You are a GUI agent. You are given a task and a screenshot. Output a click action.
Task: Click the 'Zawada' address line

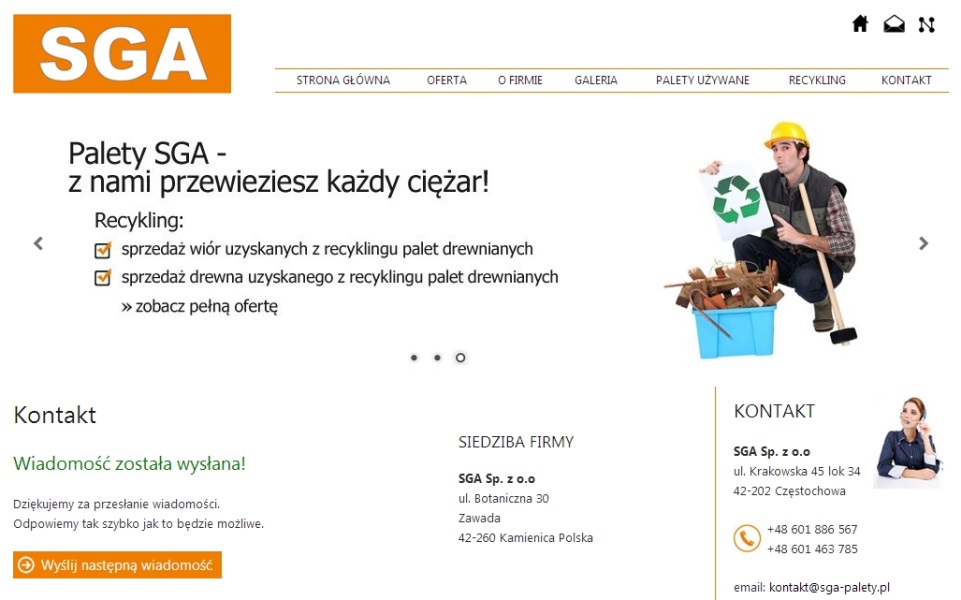[x=479, y=518]
